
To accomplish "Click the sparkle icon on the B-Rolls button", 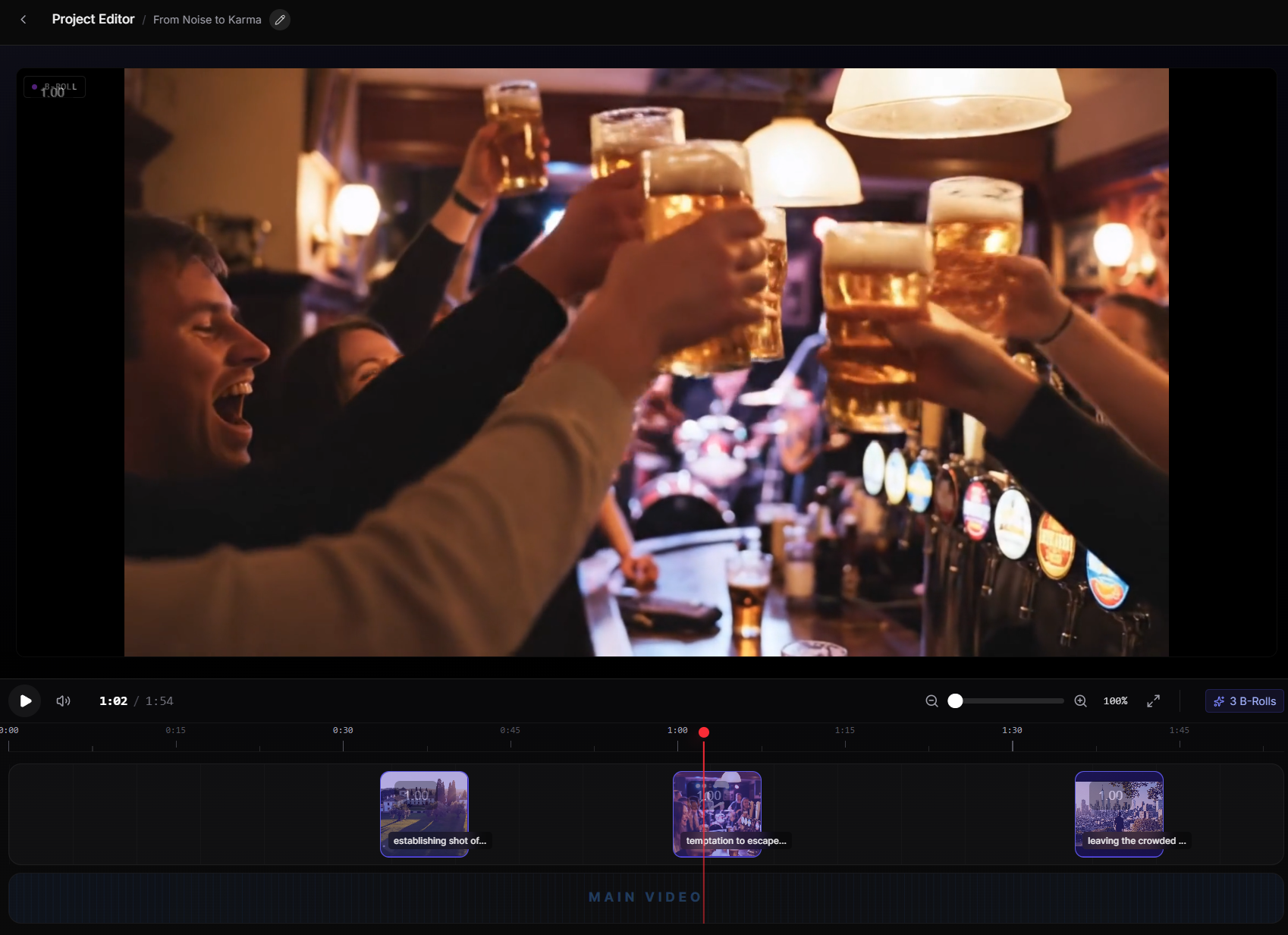I will 1220,700.
